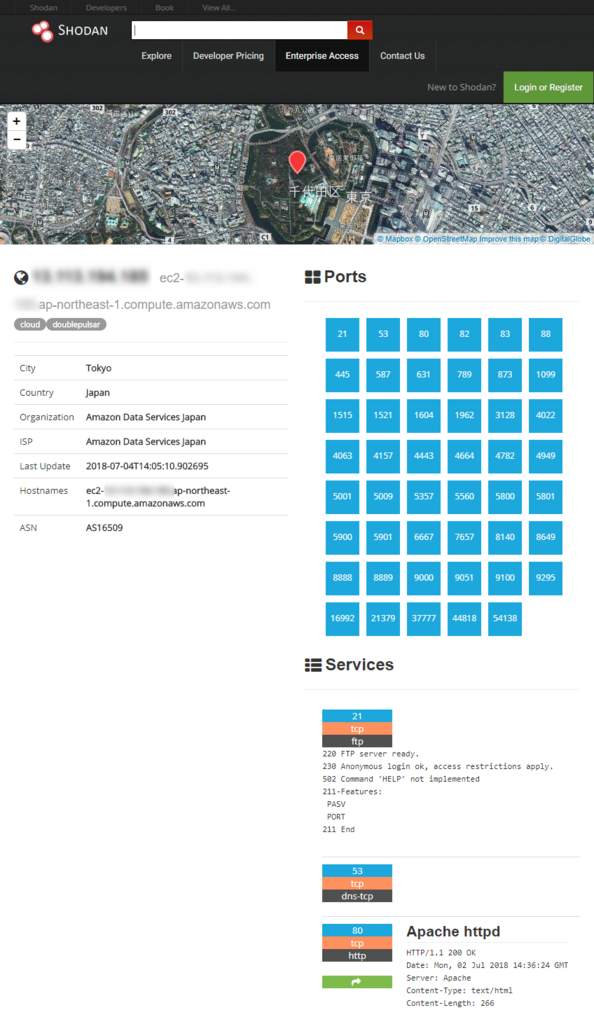The image size is (594, 1024).
Task: Click Login or Register button
Action: pos(548,87)
